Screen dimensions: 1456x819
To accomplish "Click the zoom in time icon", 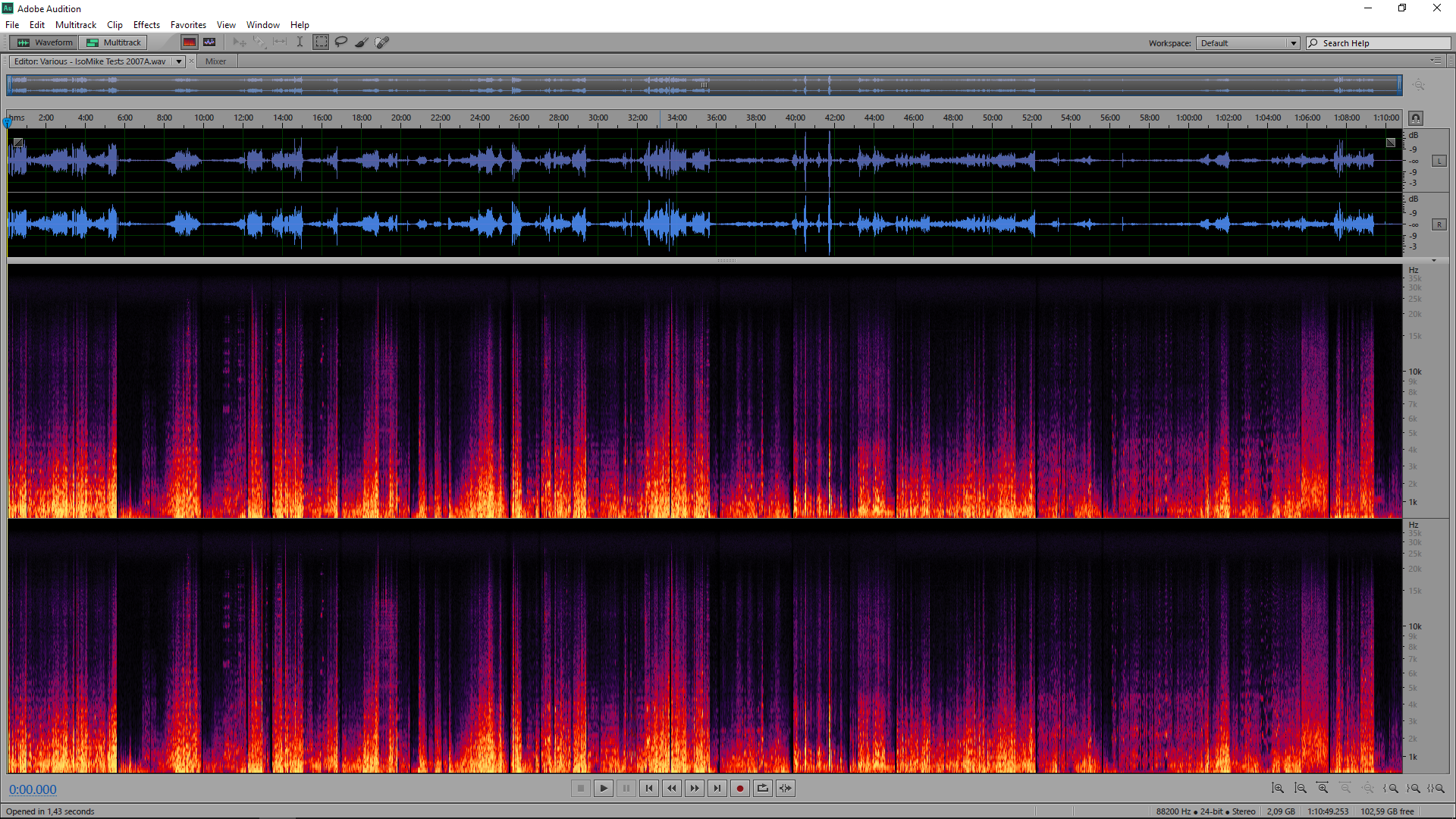I will [x=1323, y=789].
